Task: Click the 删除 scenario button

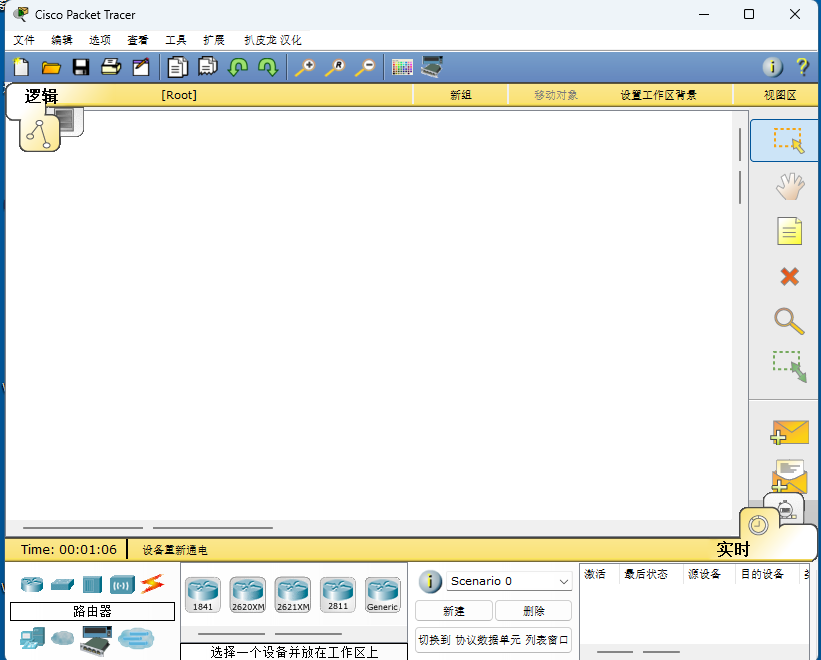Action: pyautogui.click(x=534, y=611)
